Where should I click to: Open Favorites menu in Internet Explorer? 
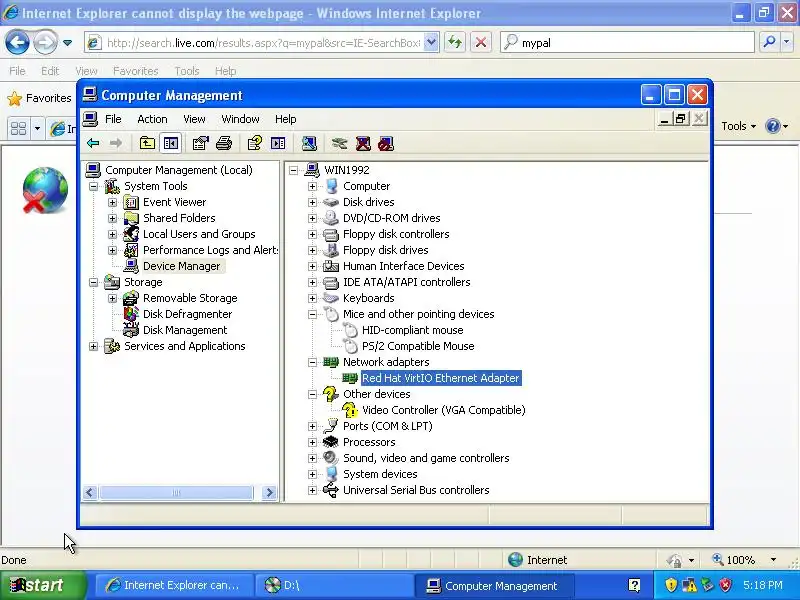tap(136, 71)
